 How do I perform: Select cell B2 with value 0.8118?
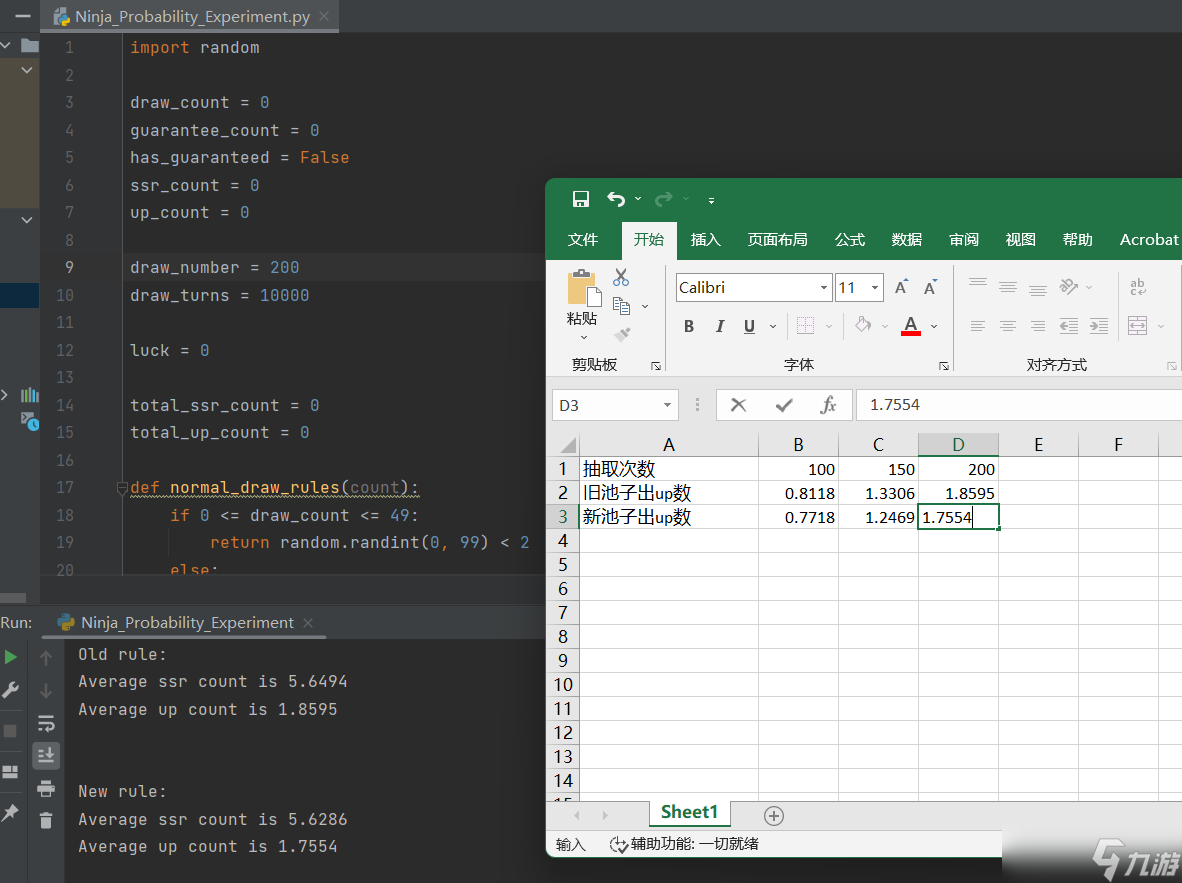point(798,493)
